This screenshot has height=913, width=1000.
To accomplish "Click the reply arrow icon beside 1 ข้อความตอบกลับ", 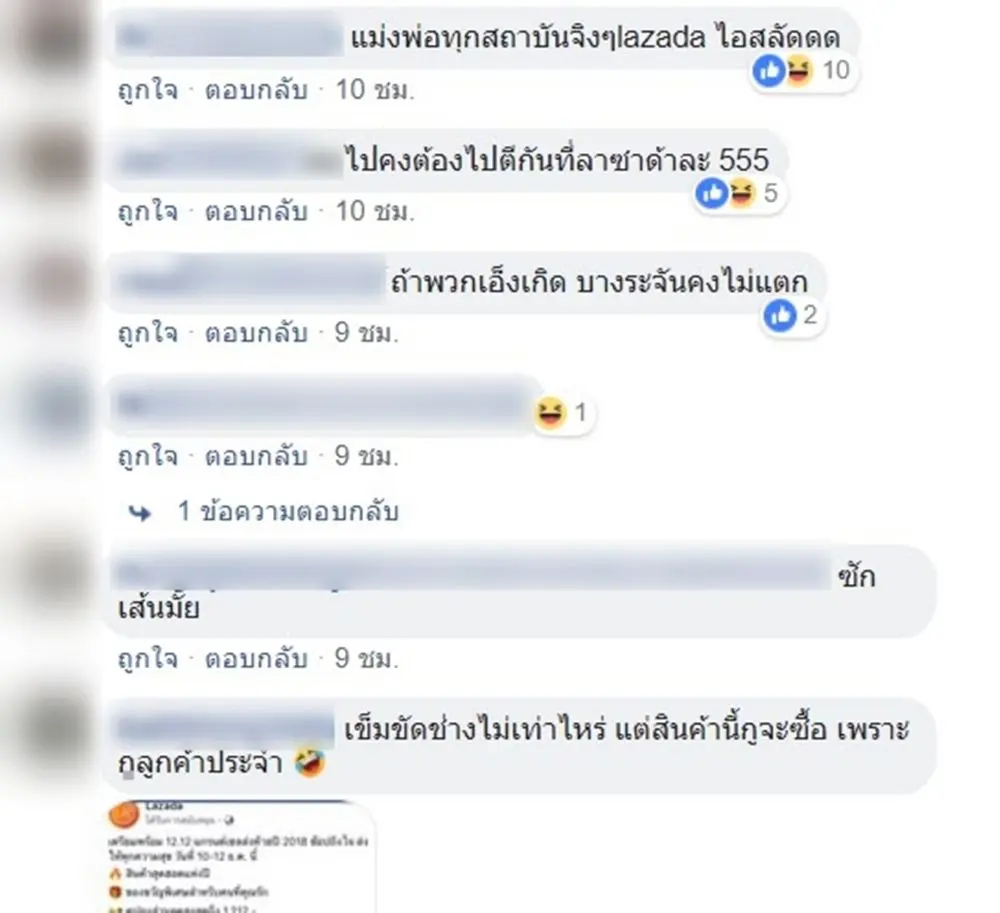I will tap(140, 513).
